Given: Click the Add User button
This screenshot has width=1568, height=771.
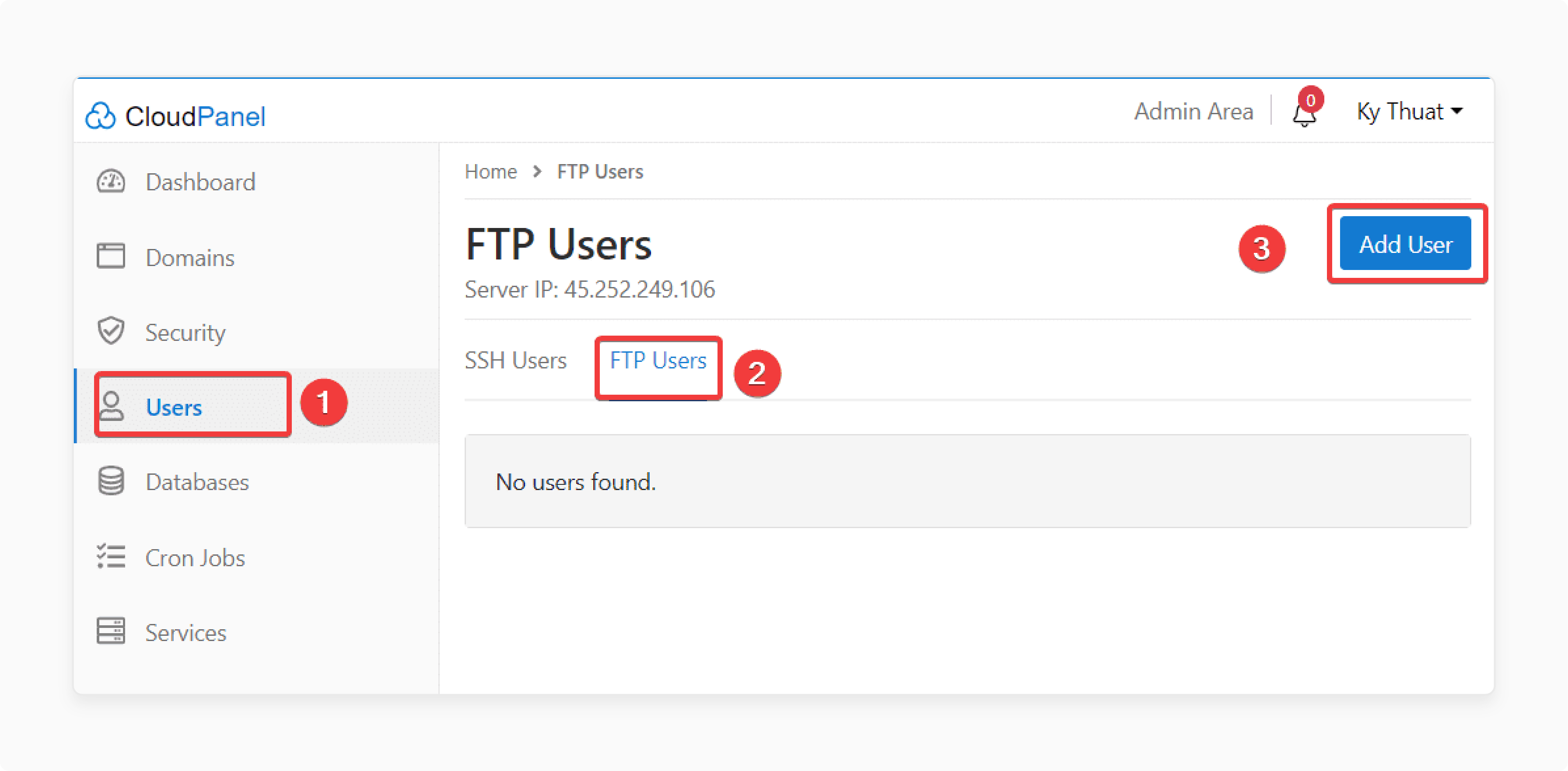Looking at the screenshot, I should click(x=1406, y=244).
